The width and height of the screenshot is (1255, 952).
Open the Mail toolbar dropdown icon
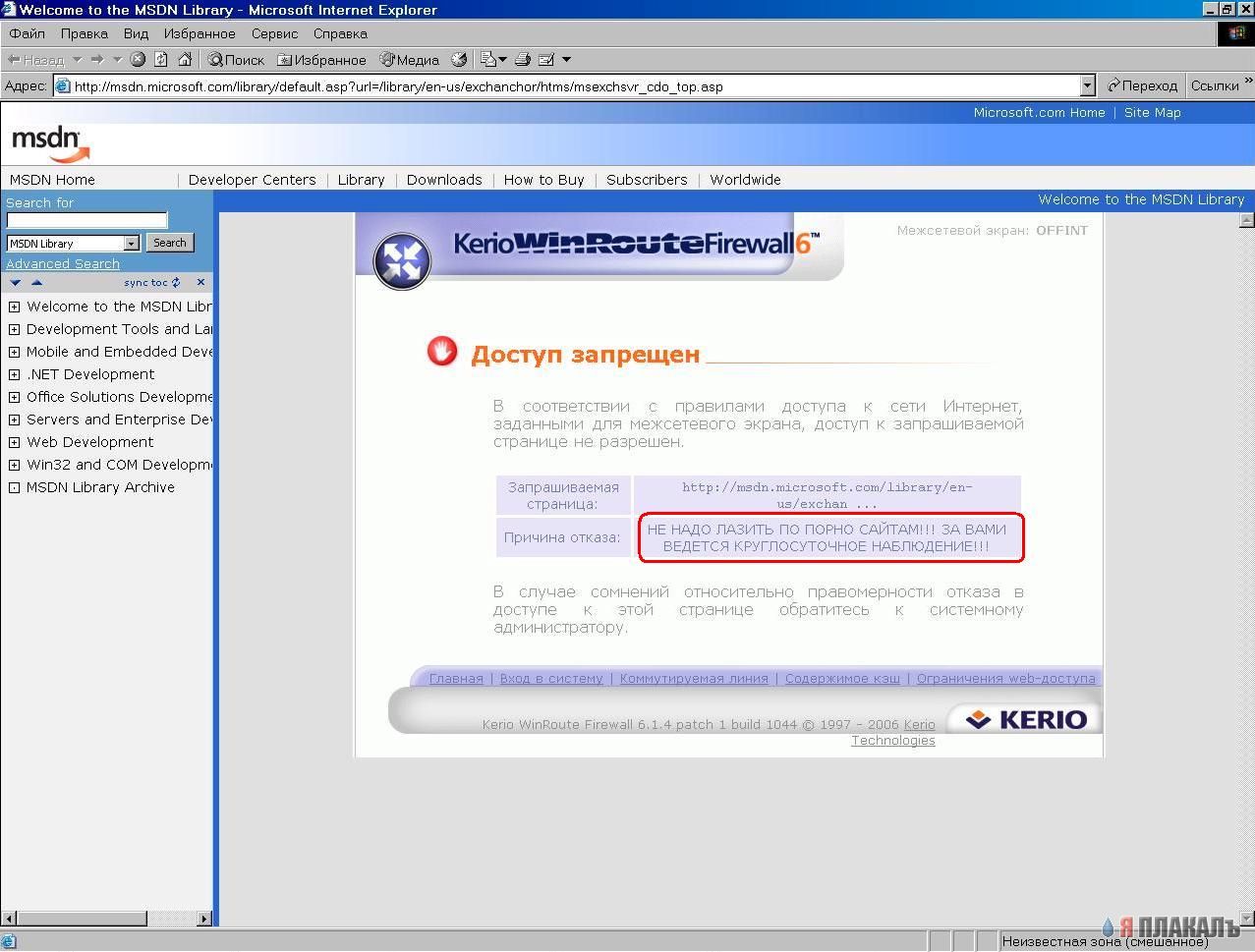(493, 60)
